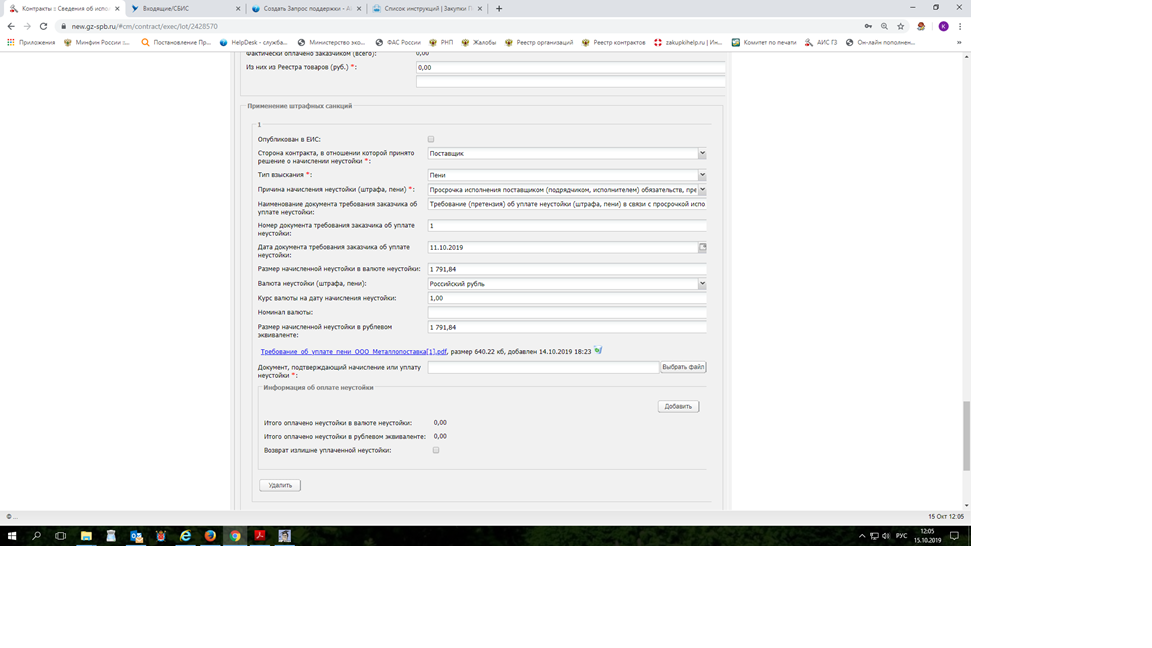
Task: Open the Приложения apps shortcut
Action: [x=32, y=43]
